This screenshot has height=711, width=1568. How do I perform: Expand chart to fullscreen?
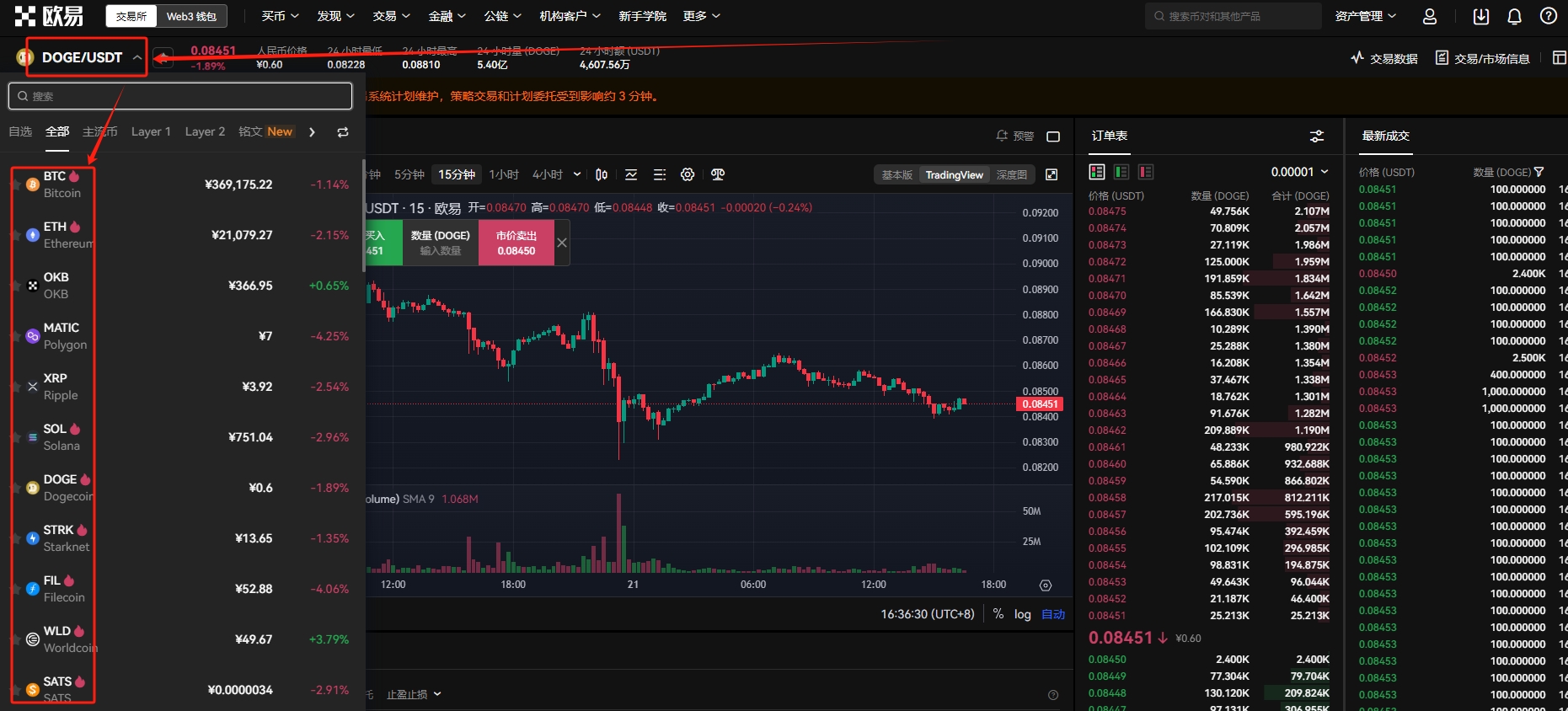(x=1052, y=174)
